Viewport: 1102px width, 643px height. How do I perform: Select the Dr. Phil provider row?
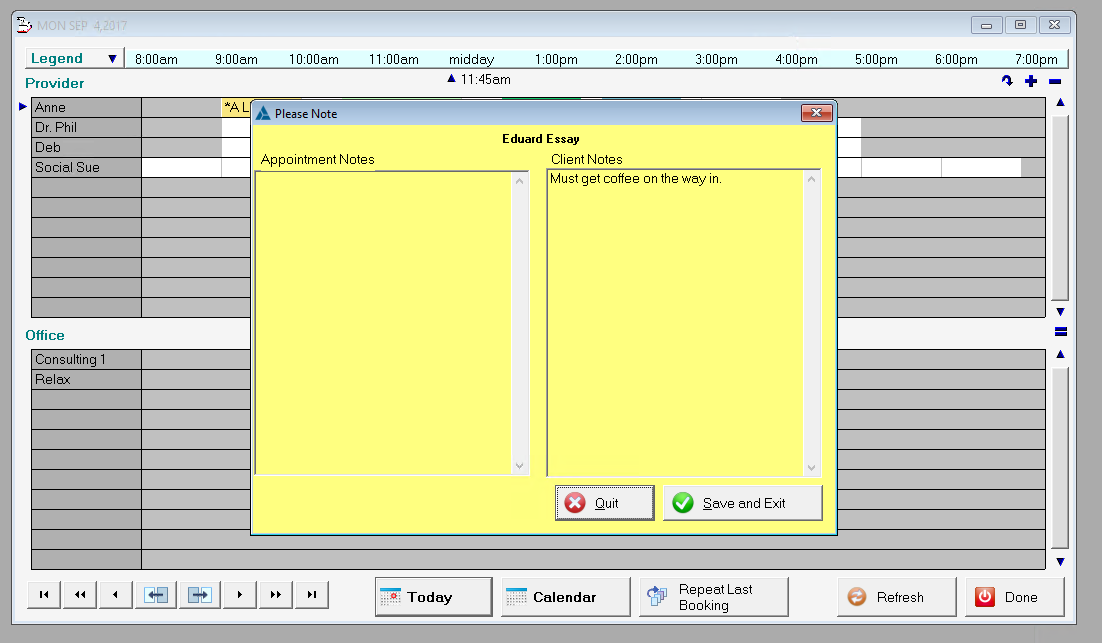pyautogui.click(x=86, y=127)
